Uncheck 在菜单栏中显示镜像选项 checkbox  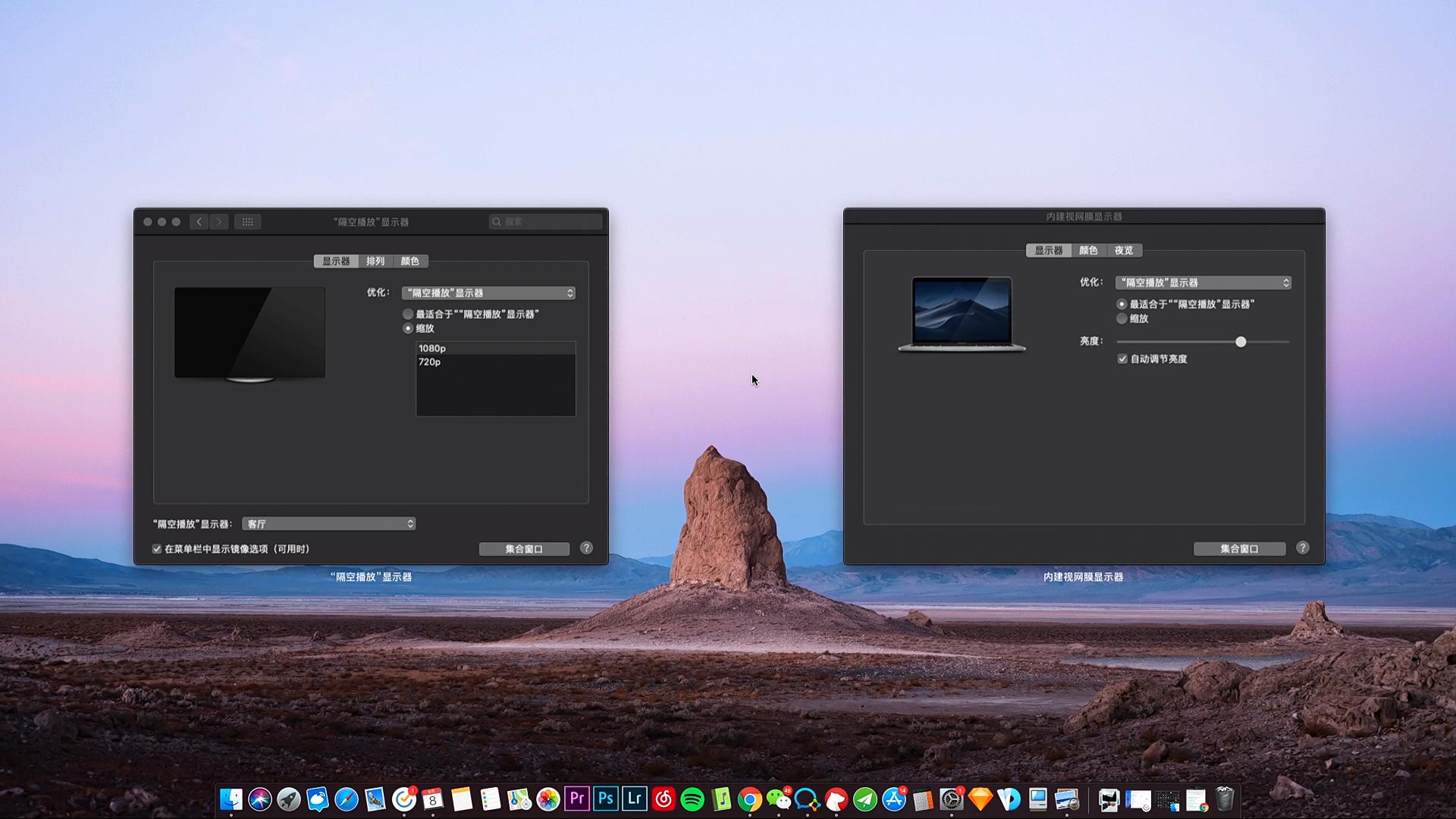157,549
